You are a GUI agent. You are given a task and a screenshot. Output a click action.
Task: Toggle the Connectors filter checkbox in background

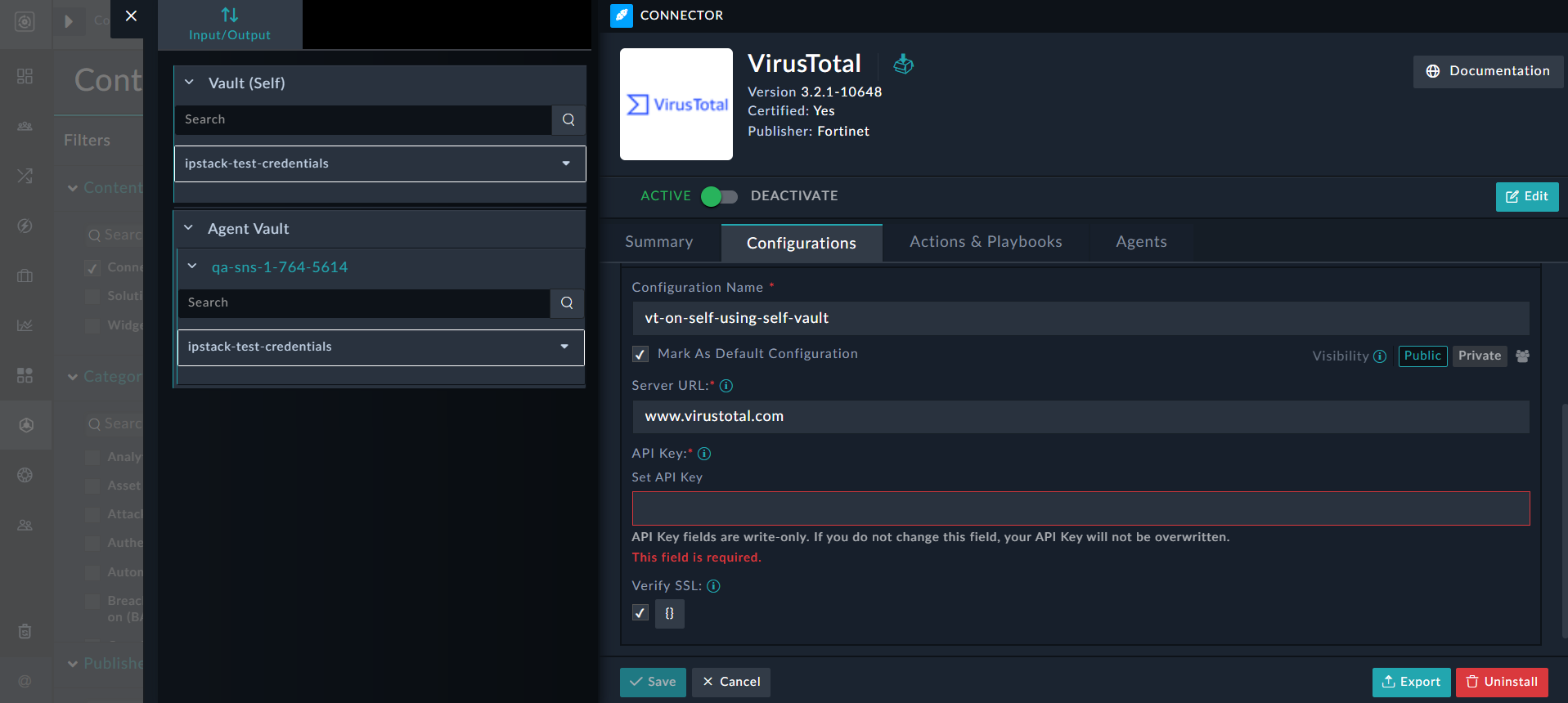point(92,268)
